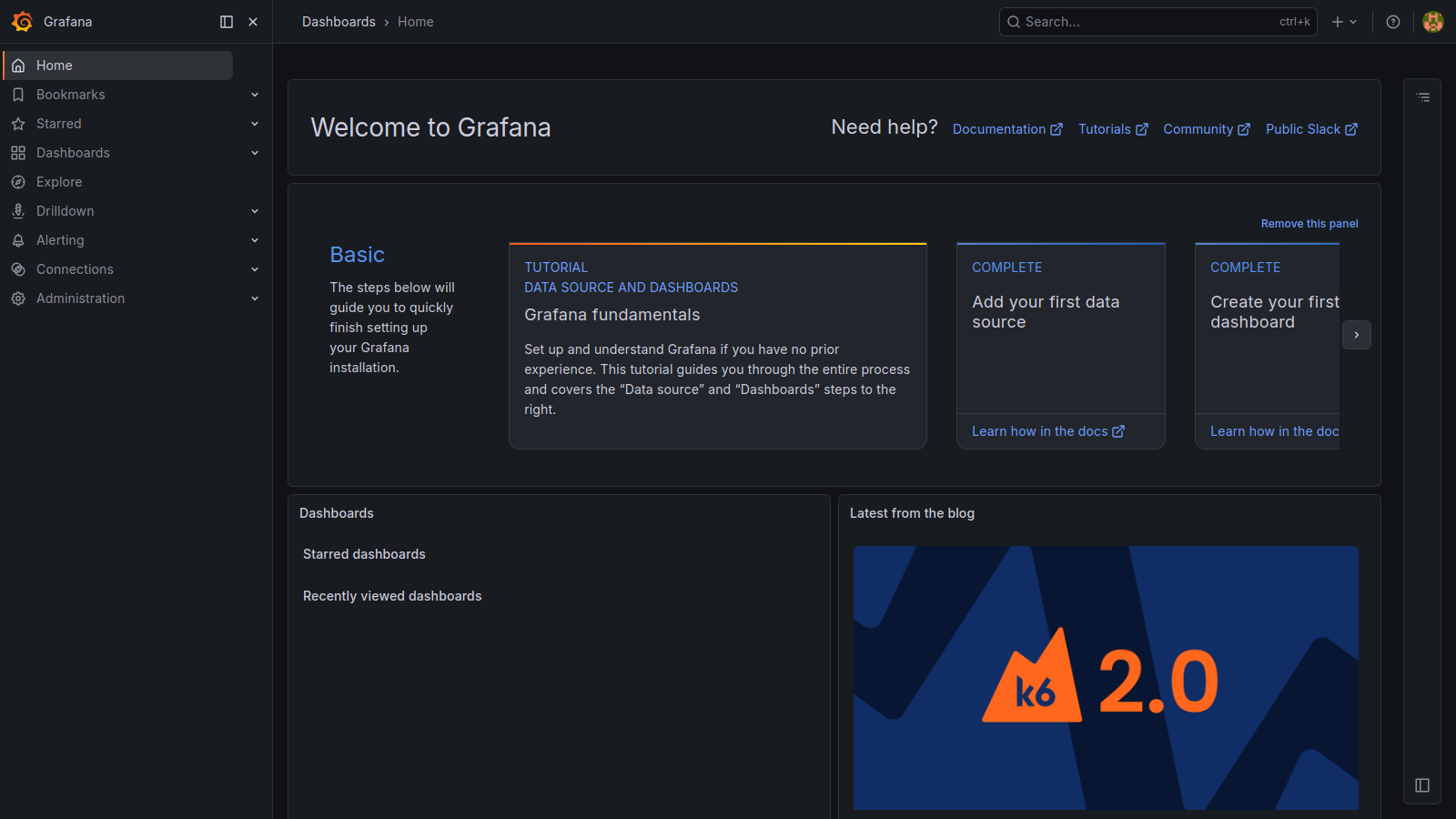1456x819 pixels.
Task: Click the Bookmarks icon in sidebar
Action: [18, 95]
